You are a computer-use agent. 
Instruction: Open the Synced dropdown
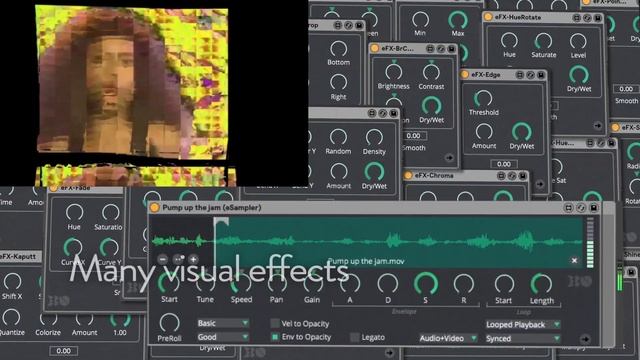(522, 338)
